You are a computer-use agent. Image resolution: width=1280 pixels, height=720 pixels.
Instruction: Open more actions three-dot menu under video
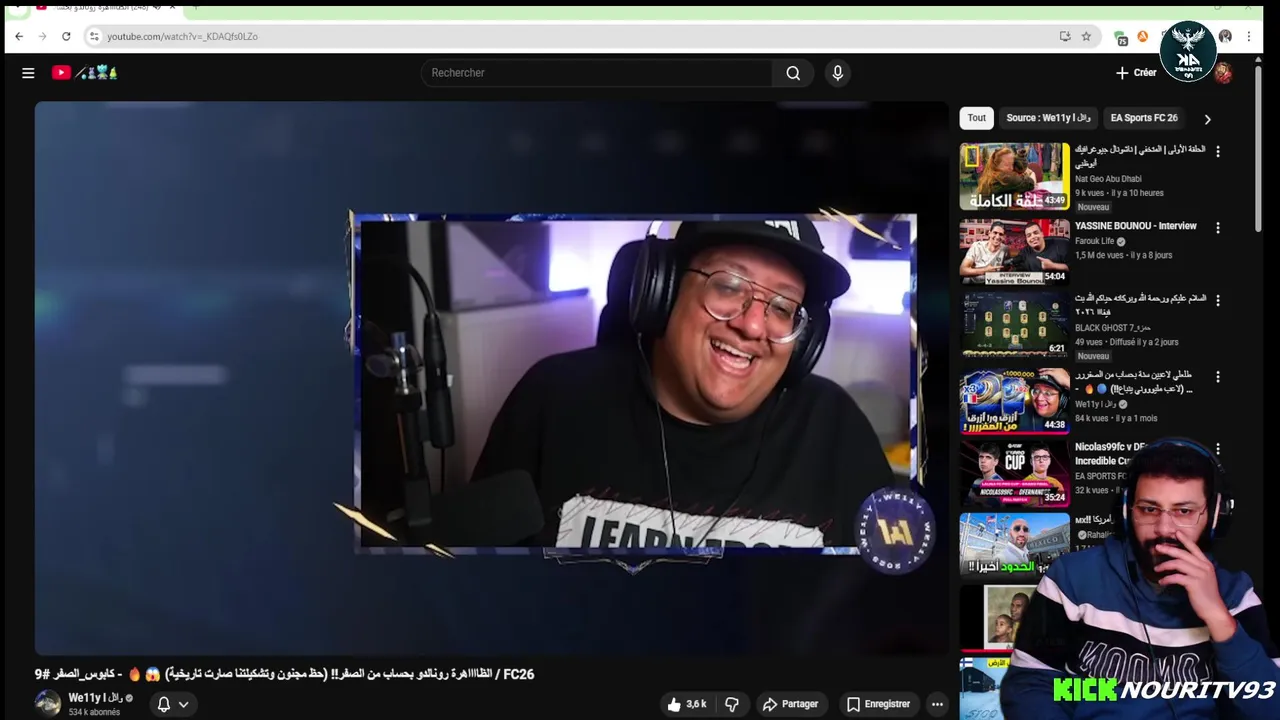pos(937,704)
